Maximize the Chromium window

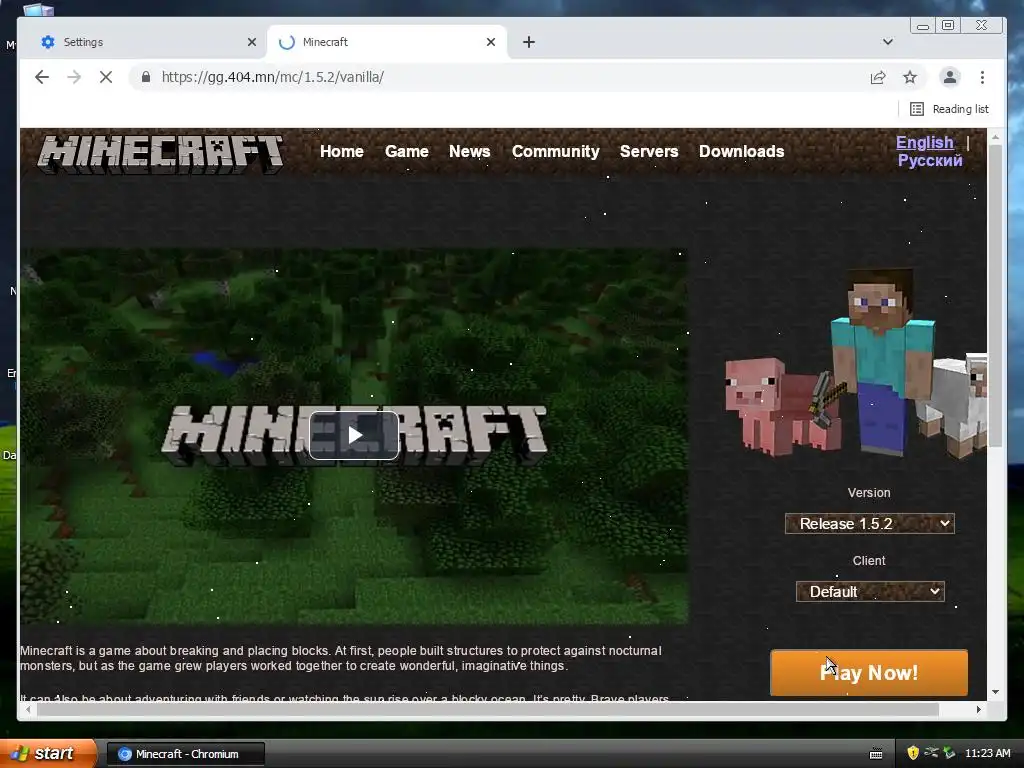click(x=948, y=25)
